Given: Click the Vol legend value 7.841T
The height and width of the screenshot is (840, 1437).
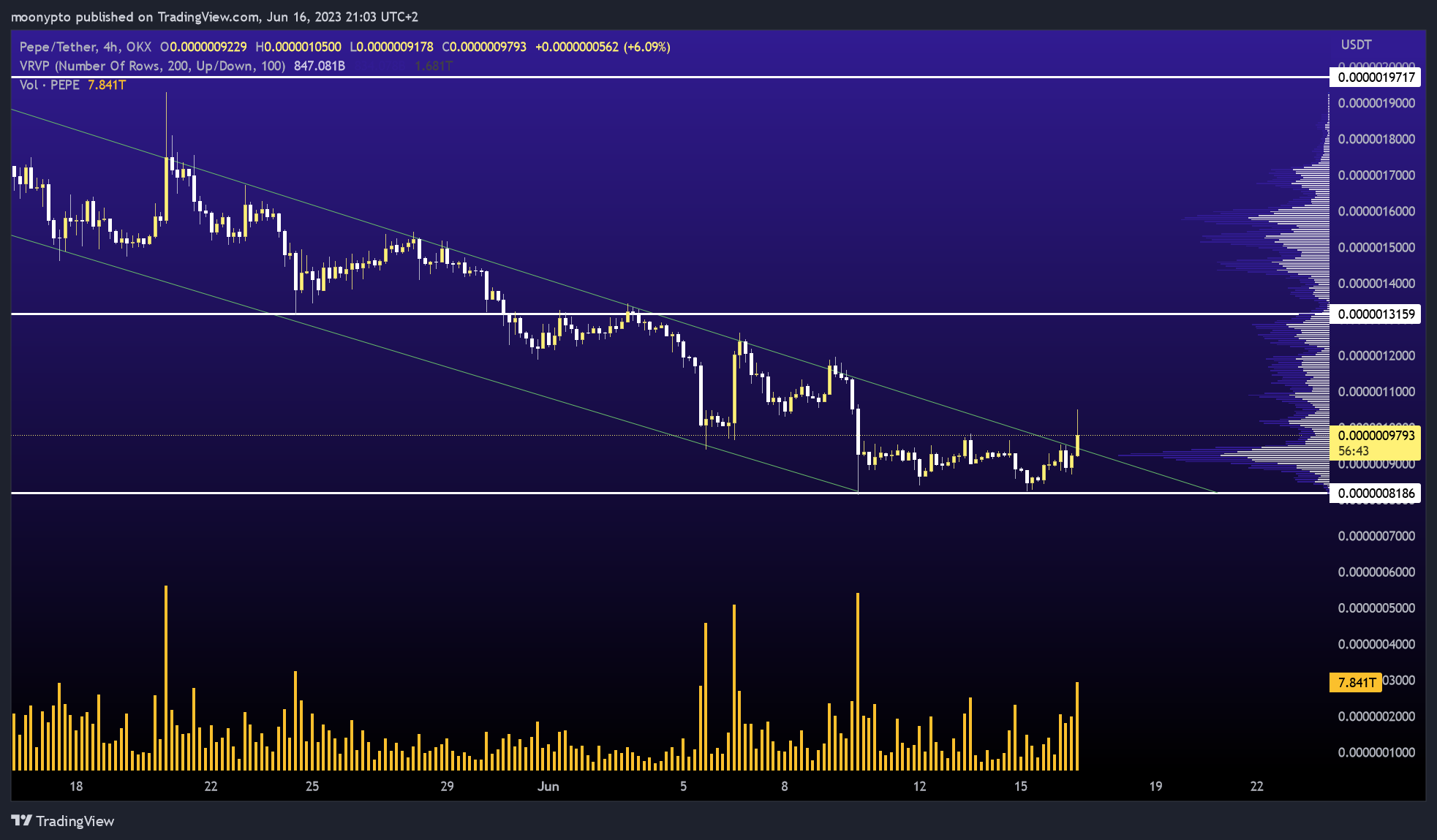Looking at the screenshot, I should tap(107, 85).
